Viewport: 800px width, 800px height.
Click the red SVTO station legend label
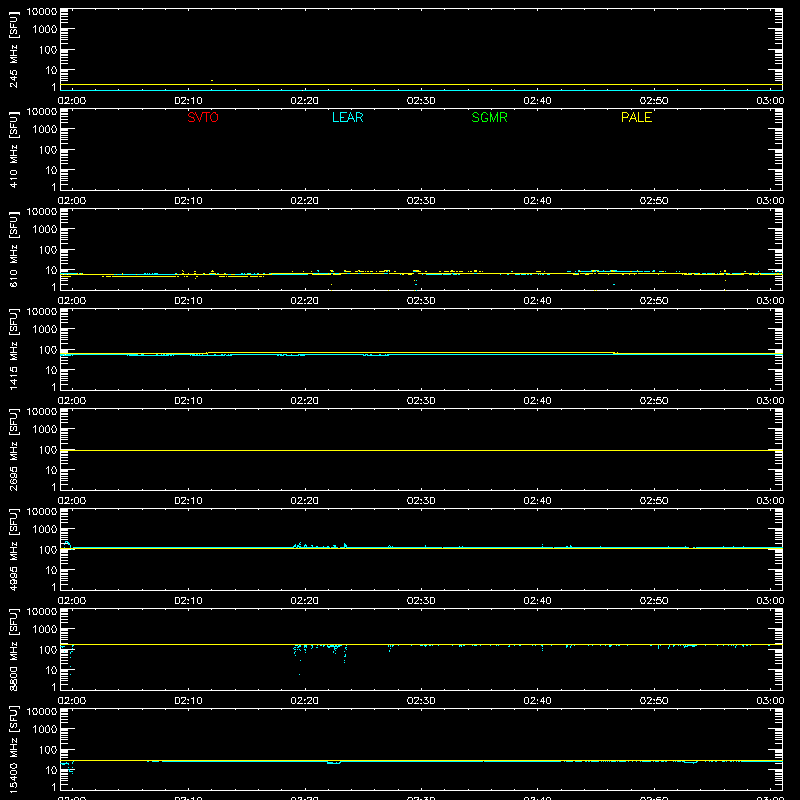[x=203, y=117]
